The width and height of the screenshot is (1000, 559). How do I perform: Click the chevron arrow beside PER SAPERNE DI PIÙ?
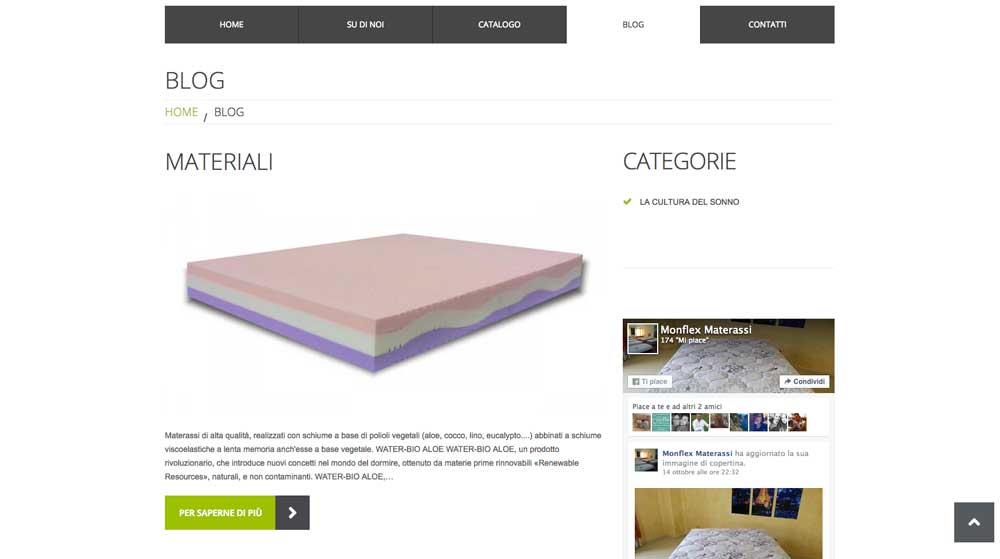(x=293, y=512)
